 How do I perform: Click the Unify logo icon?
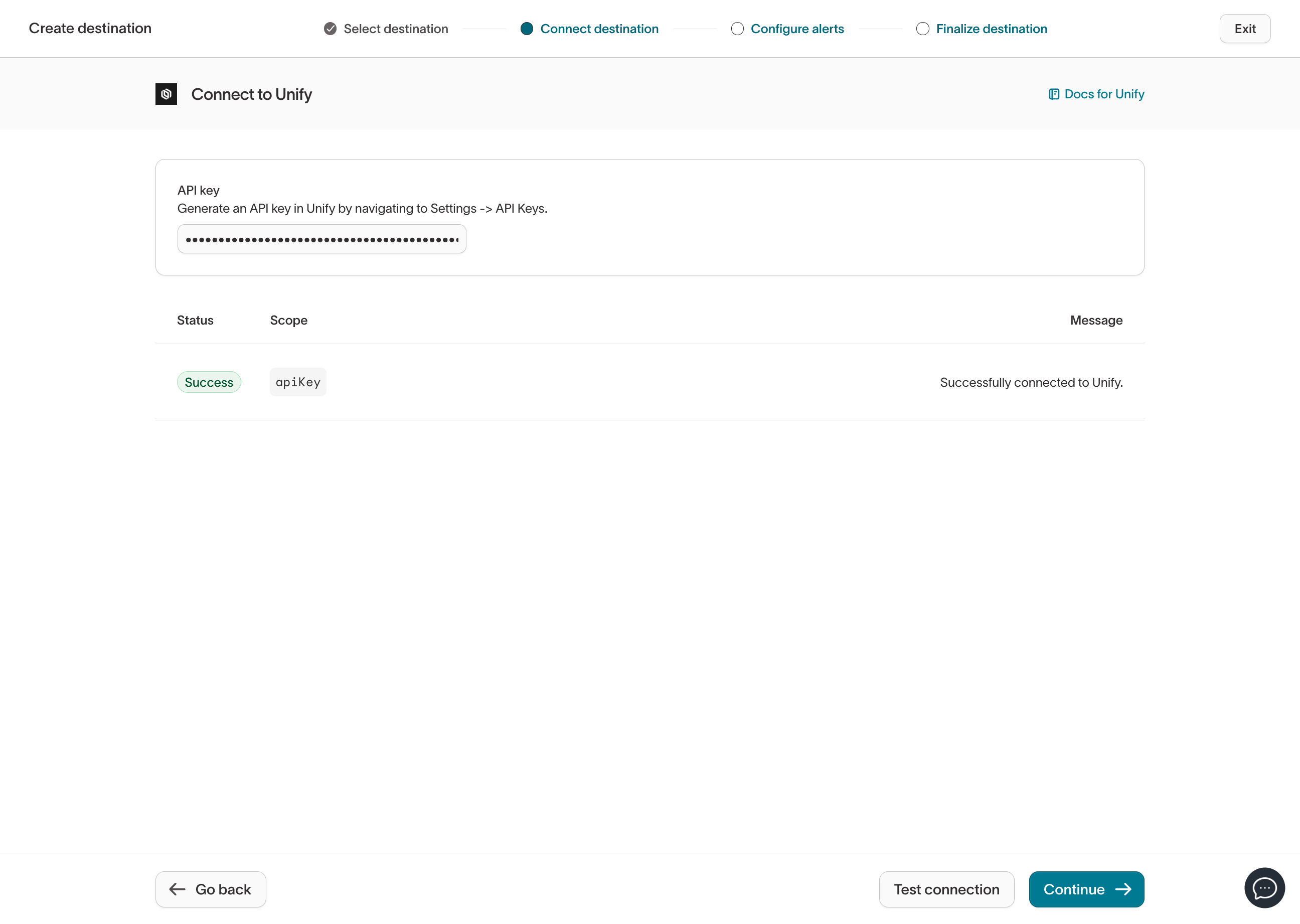coord(166,94)
